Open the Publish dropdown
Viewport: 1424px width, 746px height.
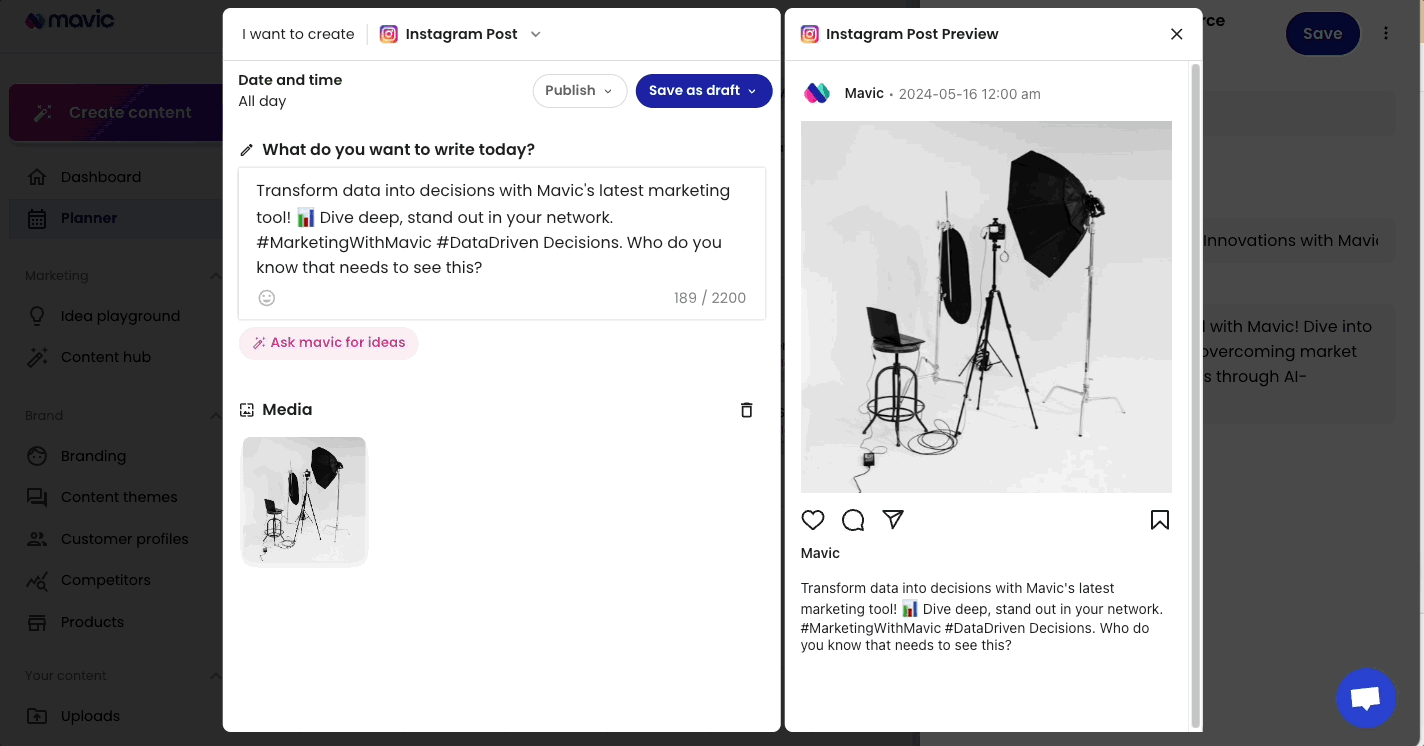pos(580,90)
